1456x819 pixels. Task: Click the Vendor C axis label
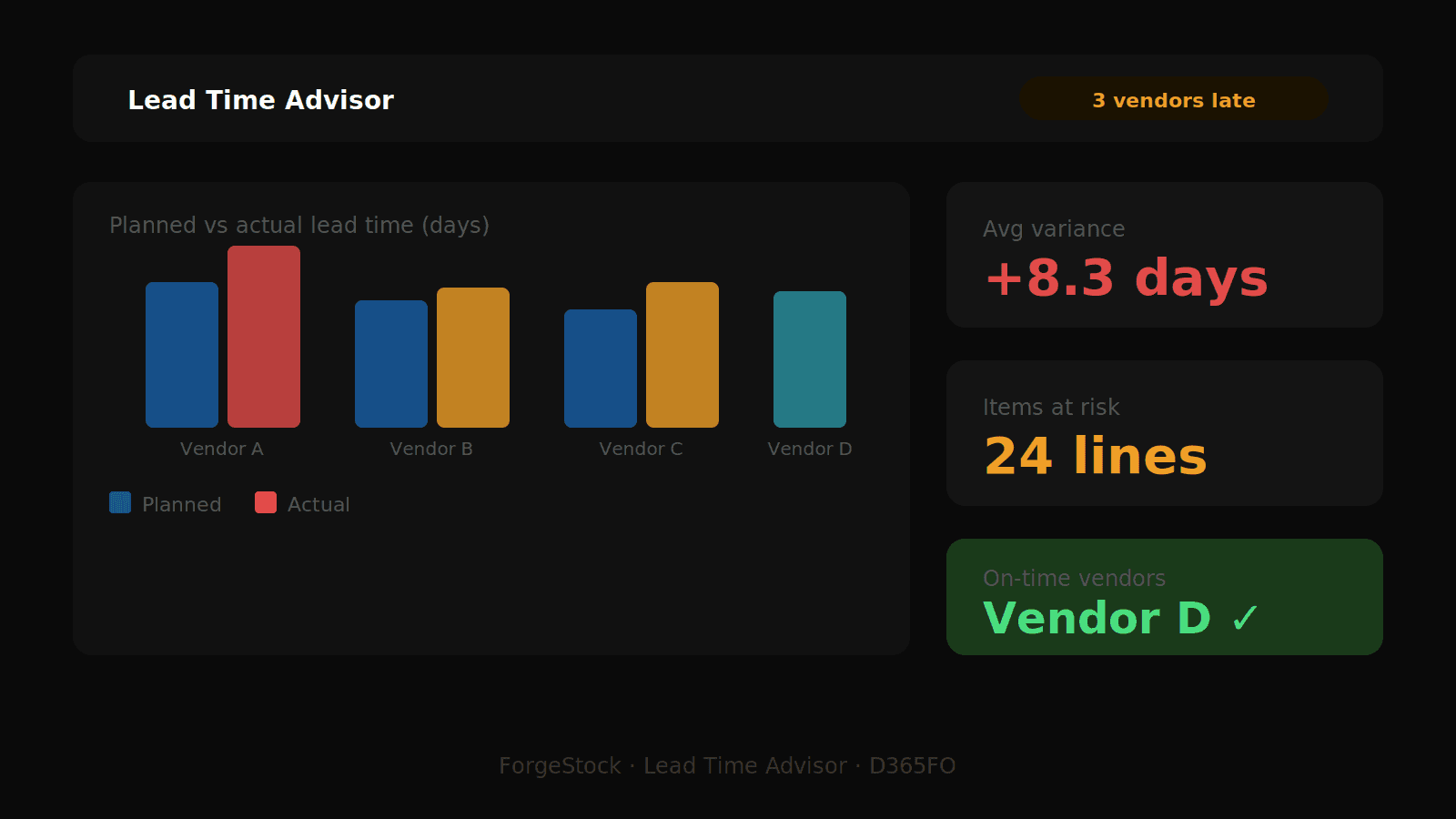coord(641,449)
